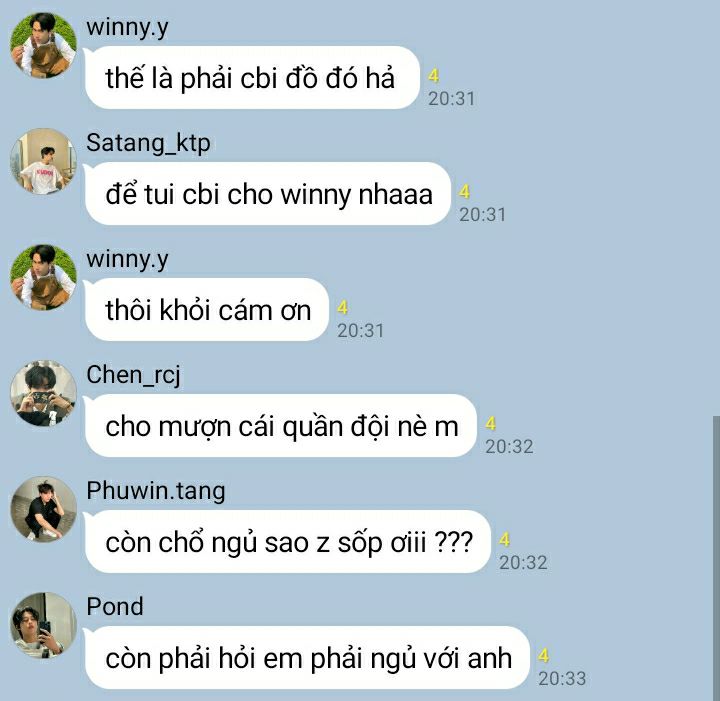Tap Pond's message about ngủ với anh
Viewport: 720px width, 701px height.
(x=307, y=657)
